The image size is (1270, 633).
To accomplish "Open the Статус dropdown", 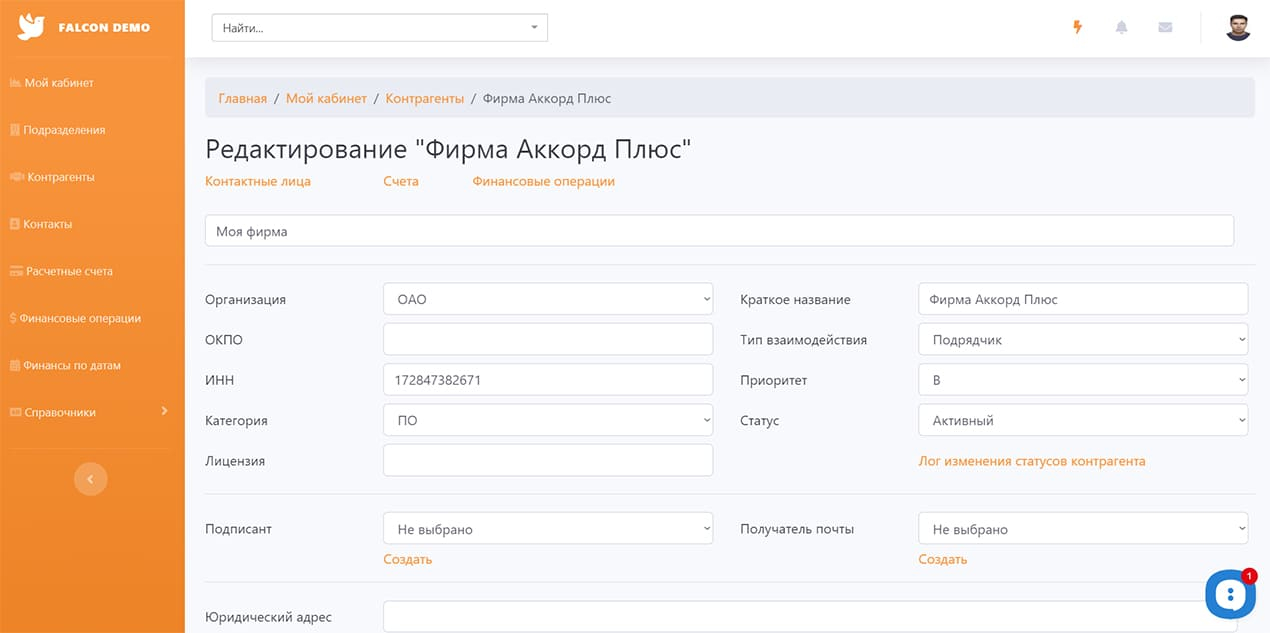I will click(1082, 421).
